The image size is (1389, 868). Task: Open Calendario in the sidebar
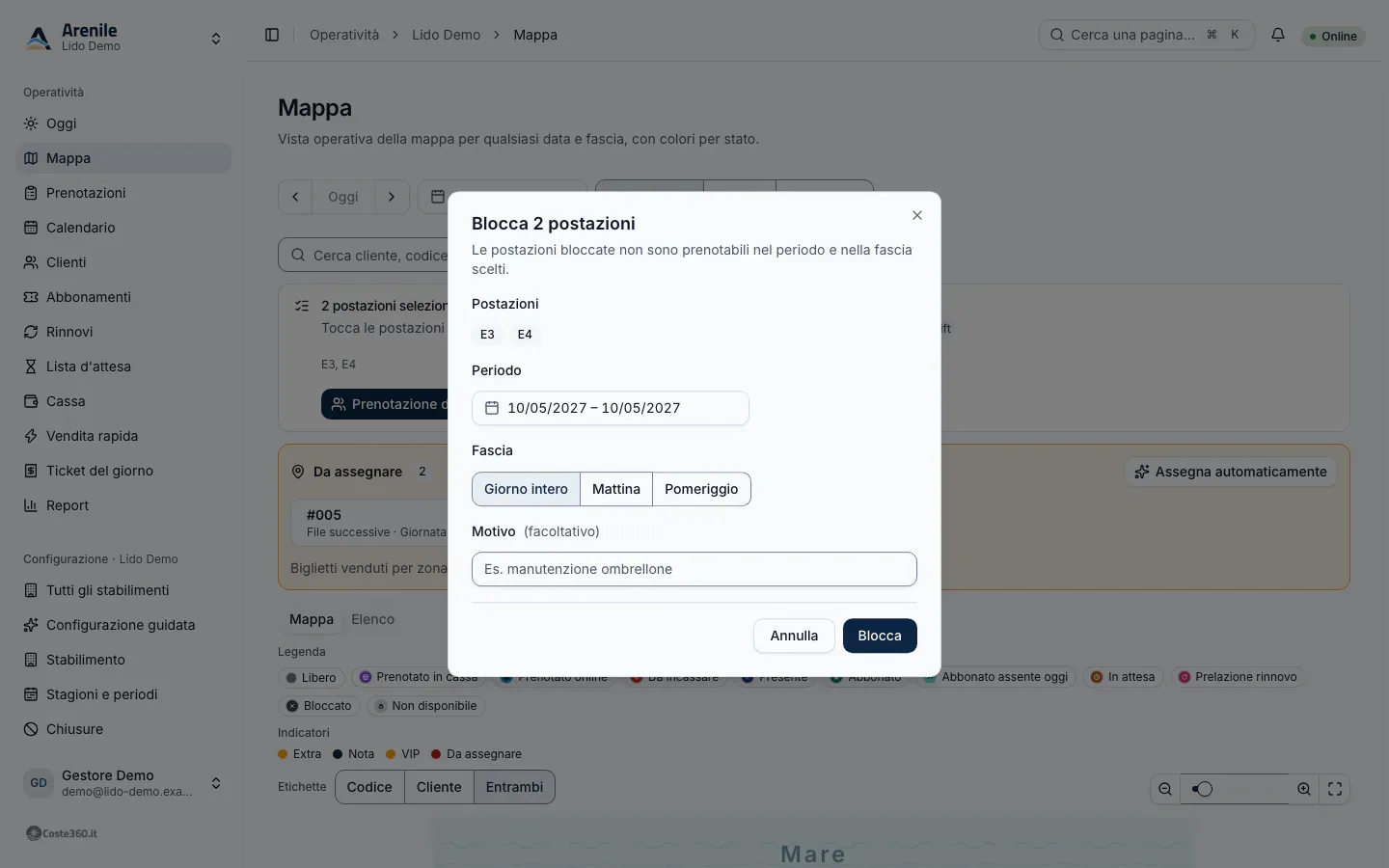[x=123, y=228]
